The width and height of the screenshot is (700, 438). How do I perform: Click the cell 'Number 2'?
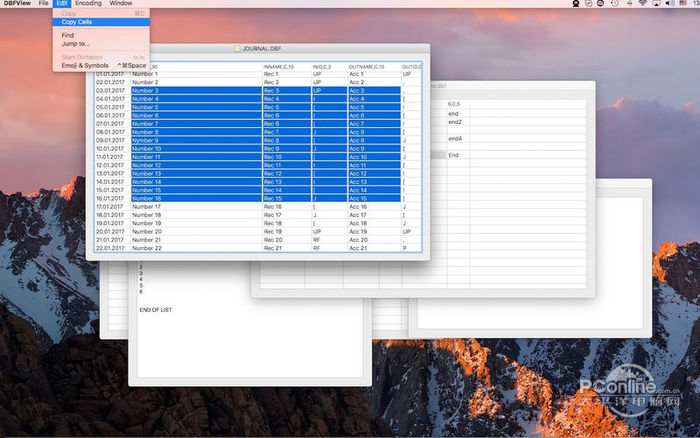[196, 82]
